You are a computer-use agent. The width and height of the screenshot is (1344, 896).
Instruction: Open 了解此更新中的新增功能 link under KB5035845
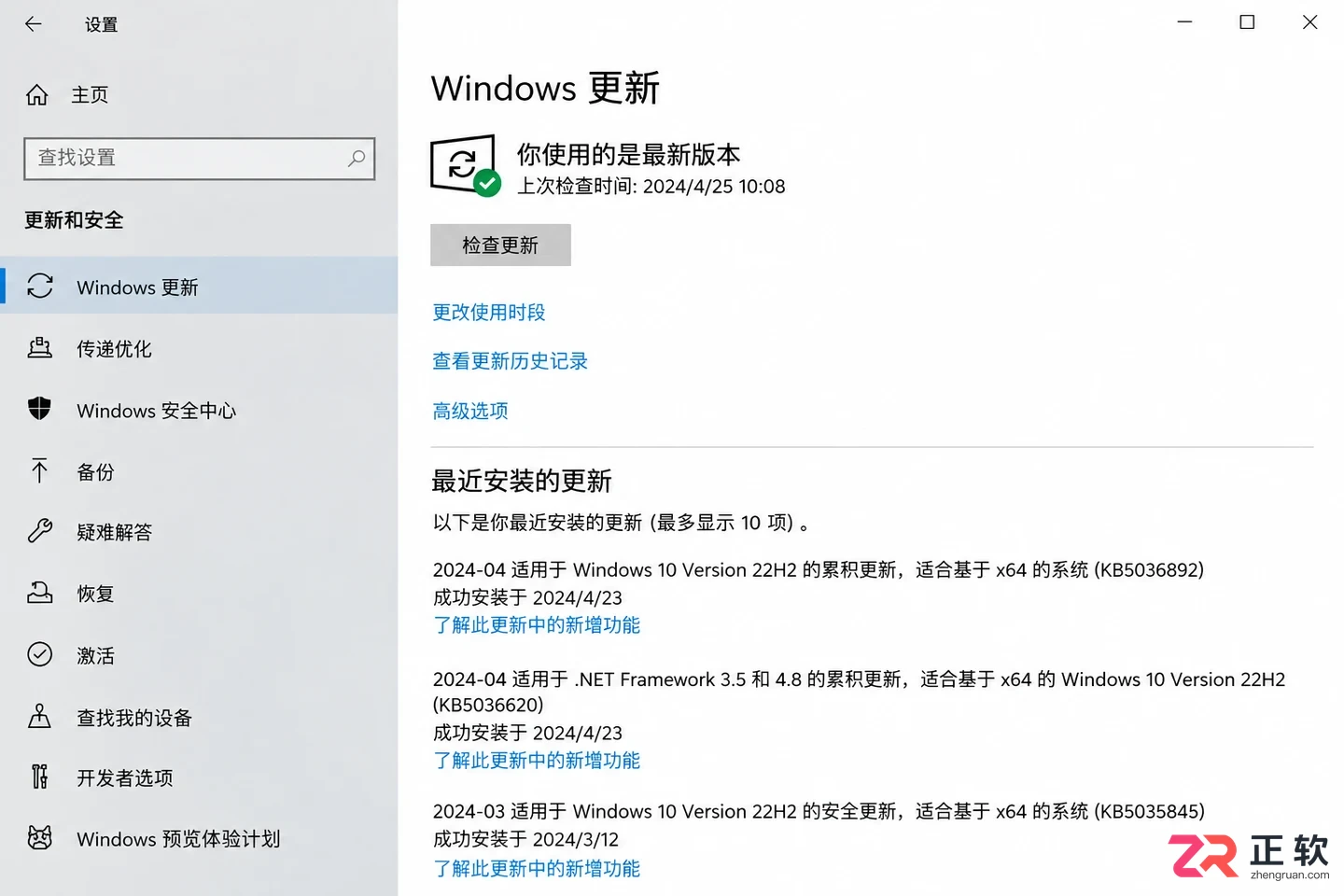coord(537,869)
